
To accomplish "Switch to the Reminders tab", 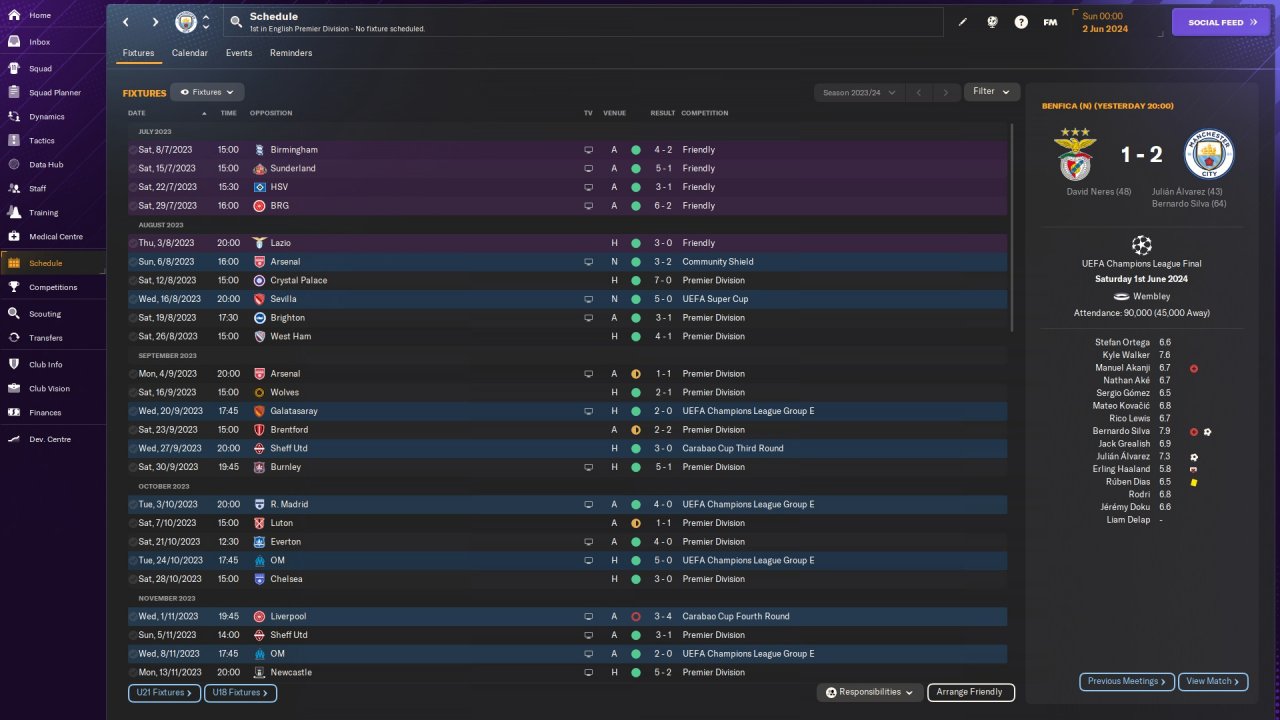I will click(291, 53).
